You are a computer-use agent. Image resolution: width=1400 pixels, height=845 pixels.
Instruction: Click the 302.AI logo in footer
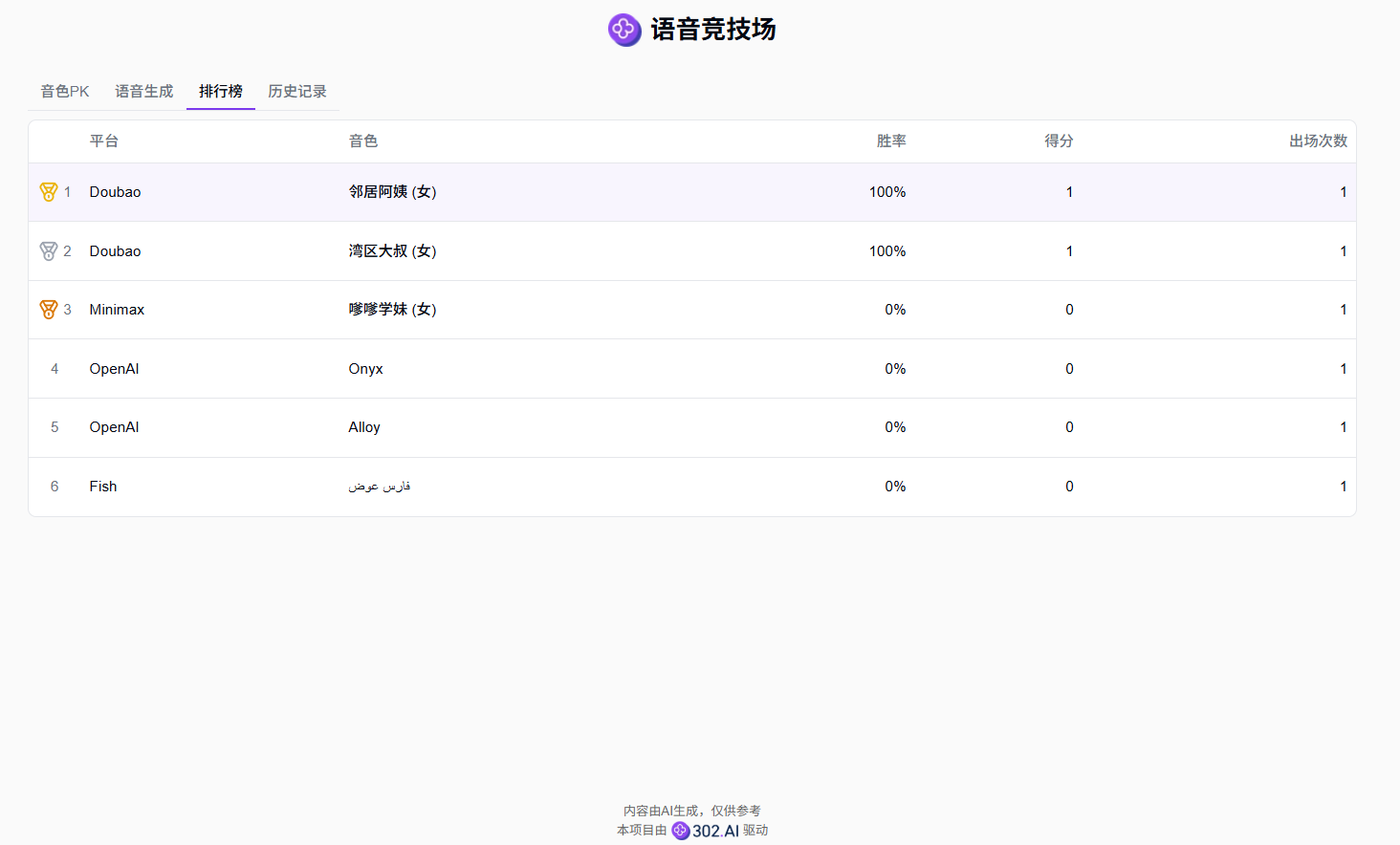pos(706,831)
